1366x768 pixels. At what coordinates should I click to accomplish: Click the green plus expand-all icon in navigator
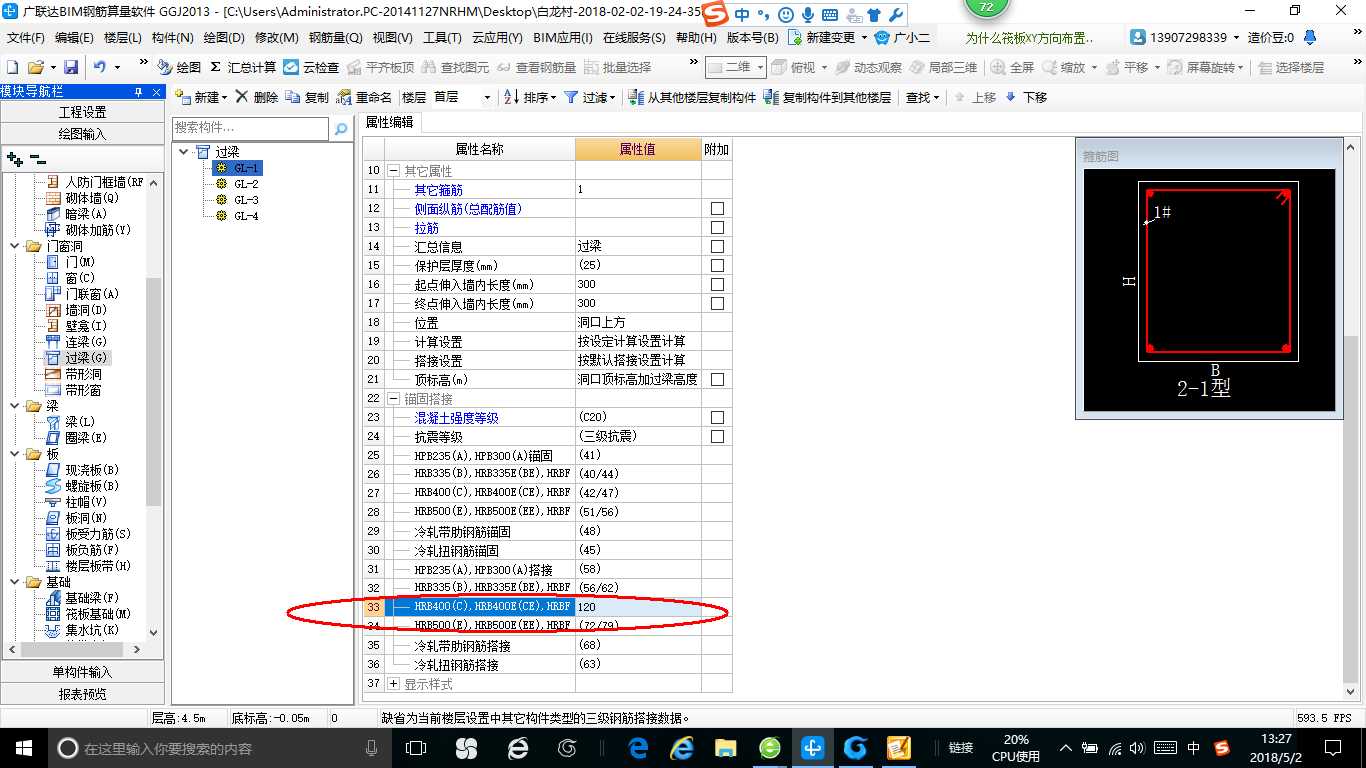(14, 159)
